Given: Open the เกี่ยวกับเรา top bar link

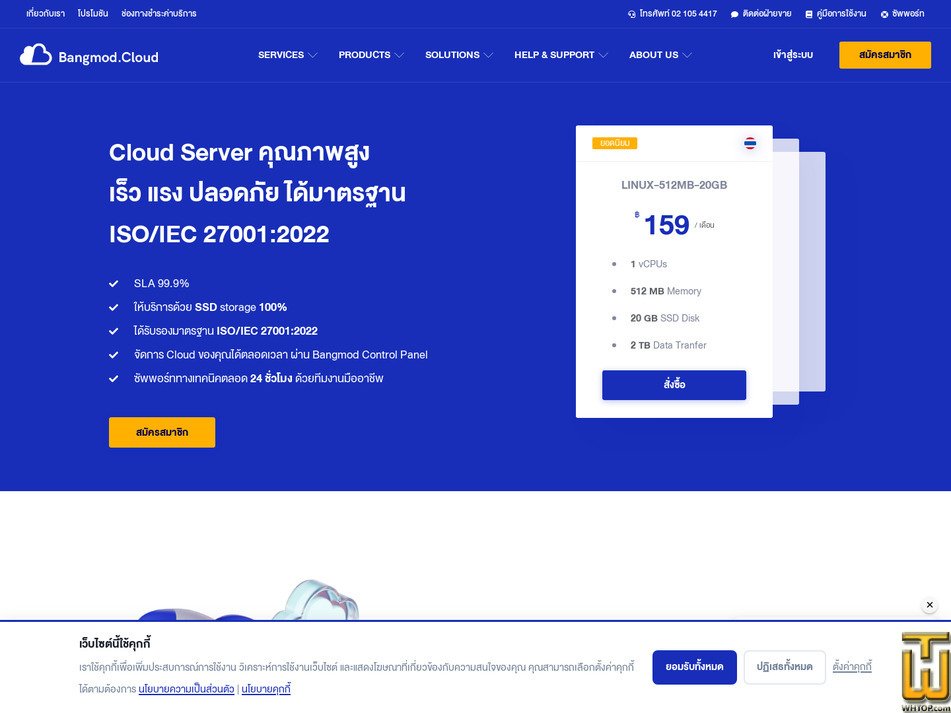Looking at the screenshot, I should pos(45,13).
